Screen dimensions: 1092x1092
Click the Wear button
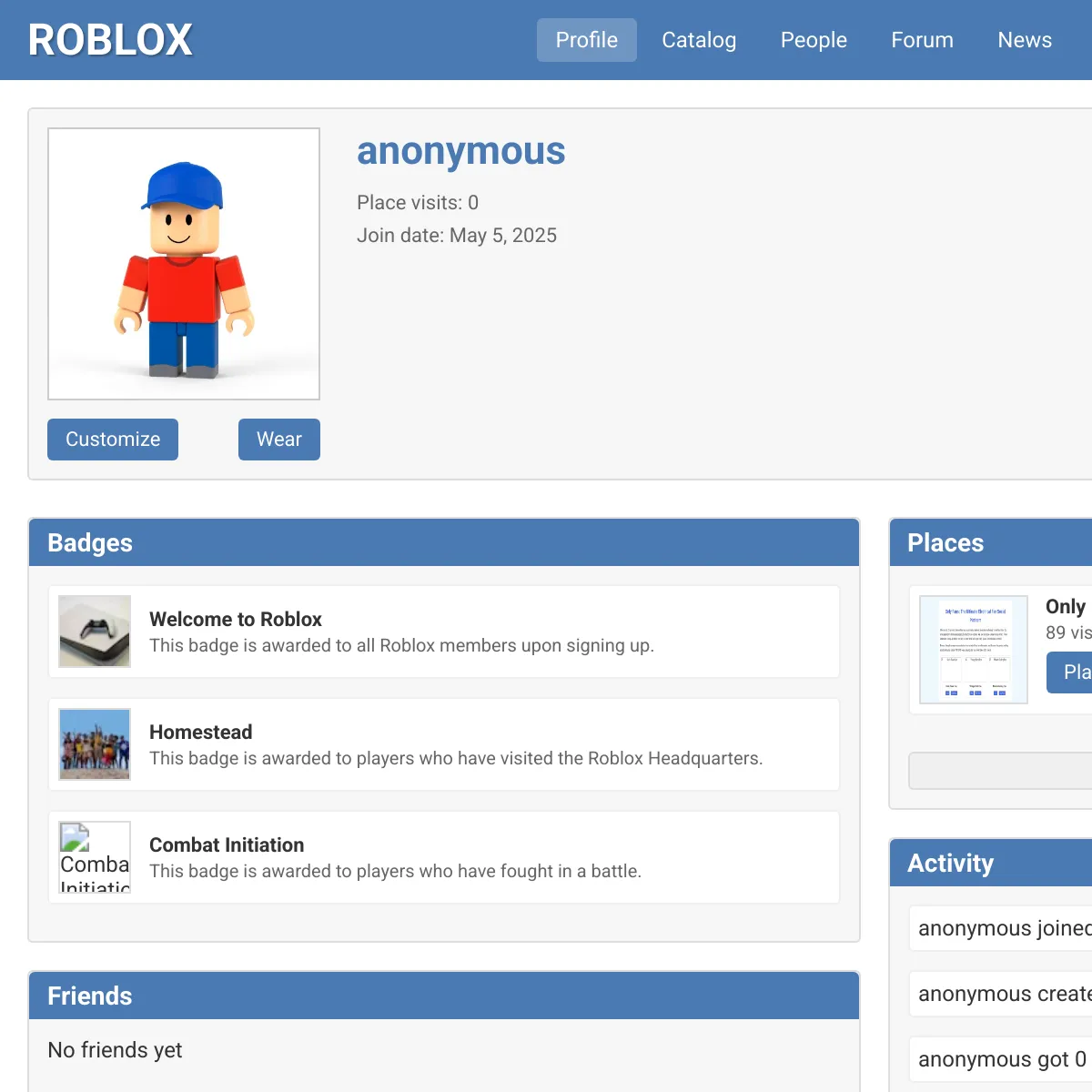coord(279,440)
